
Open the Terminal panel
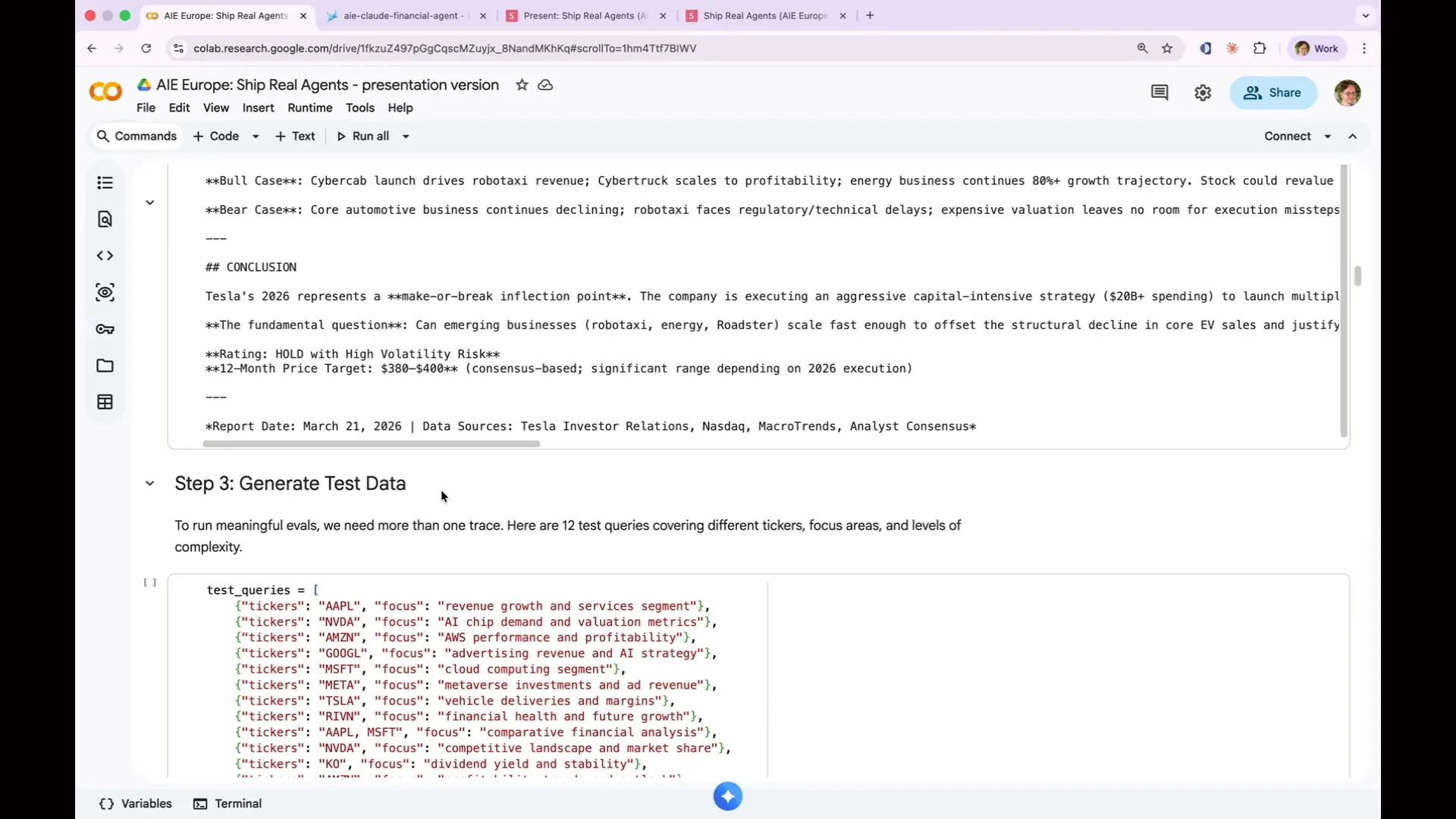pyautogui.click(x=227, y=804)
